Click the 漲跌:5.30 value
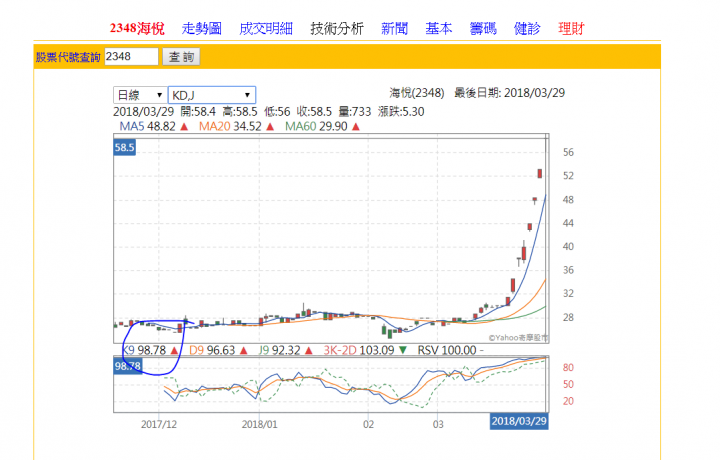 pos(401,112)
